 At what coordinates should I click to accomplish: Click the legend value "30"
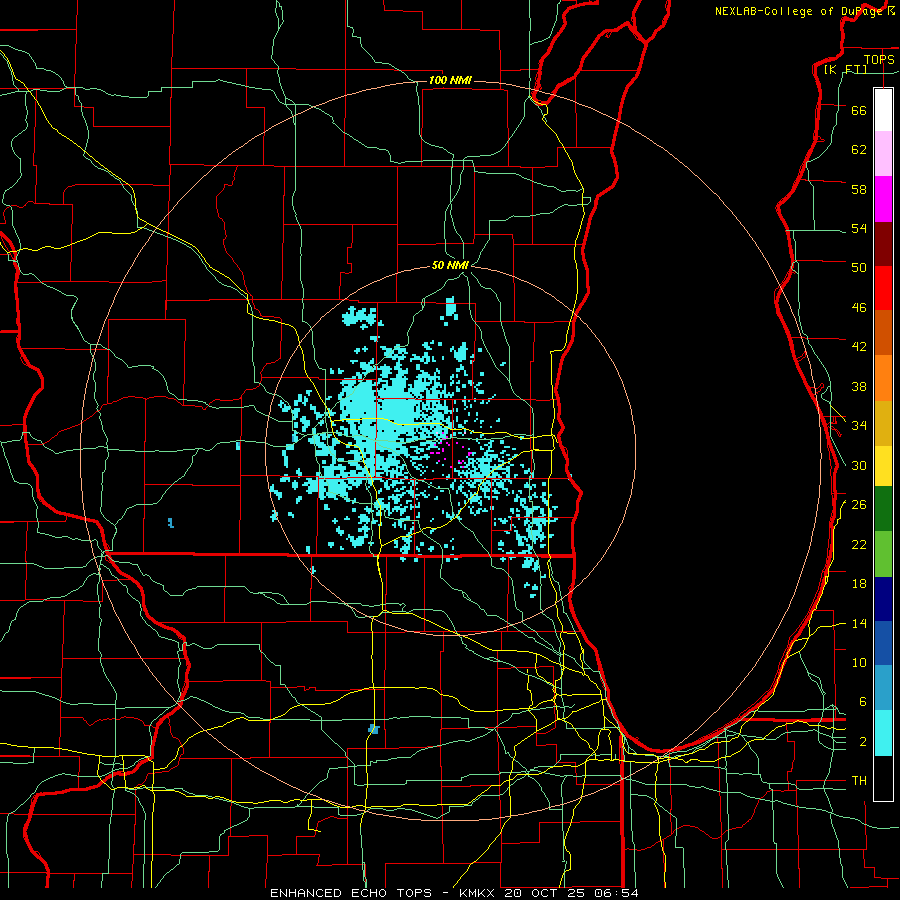859,465
